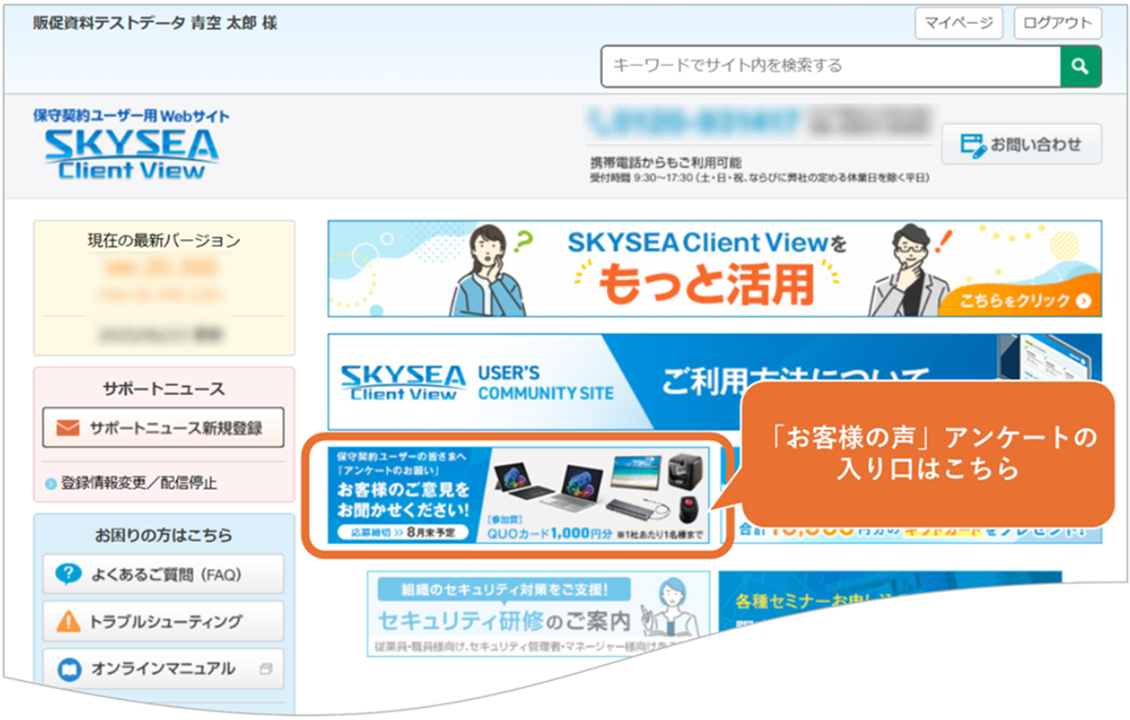Click the 保守契約ユーザー用Webサイト text
The width and height of the screenshot is (1130, 720).
click(131, 116)
